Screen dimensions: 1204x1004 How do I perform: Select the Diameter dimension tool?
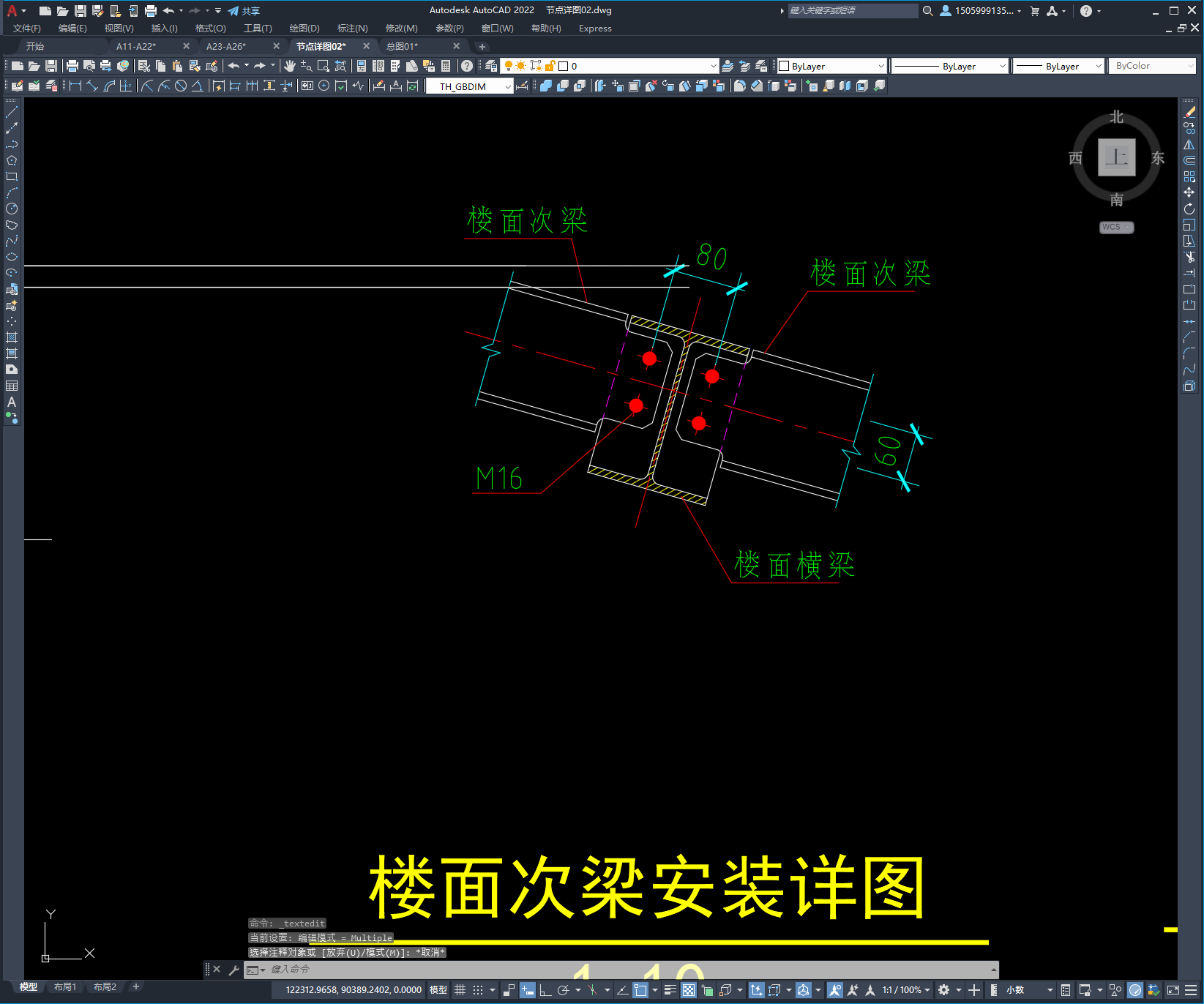click(x=181, y=86)
